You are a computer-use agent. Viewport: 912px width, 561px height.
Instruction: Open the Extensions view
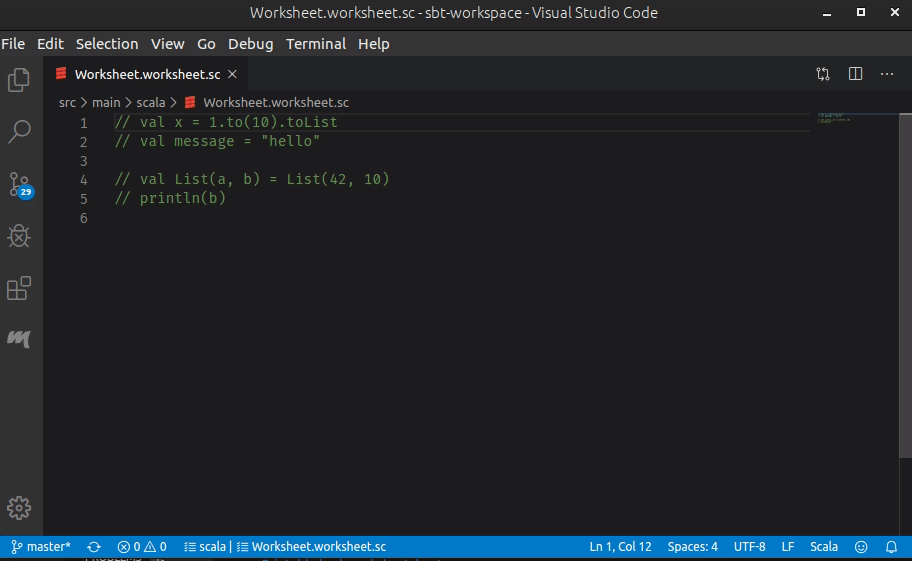(19, 288)
